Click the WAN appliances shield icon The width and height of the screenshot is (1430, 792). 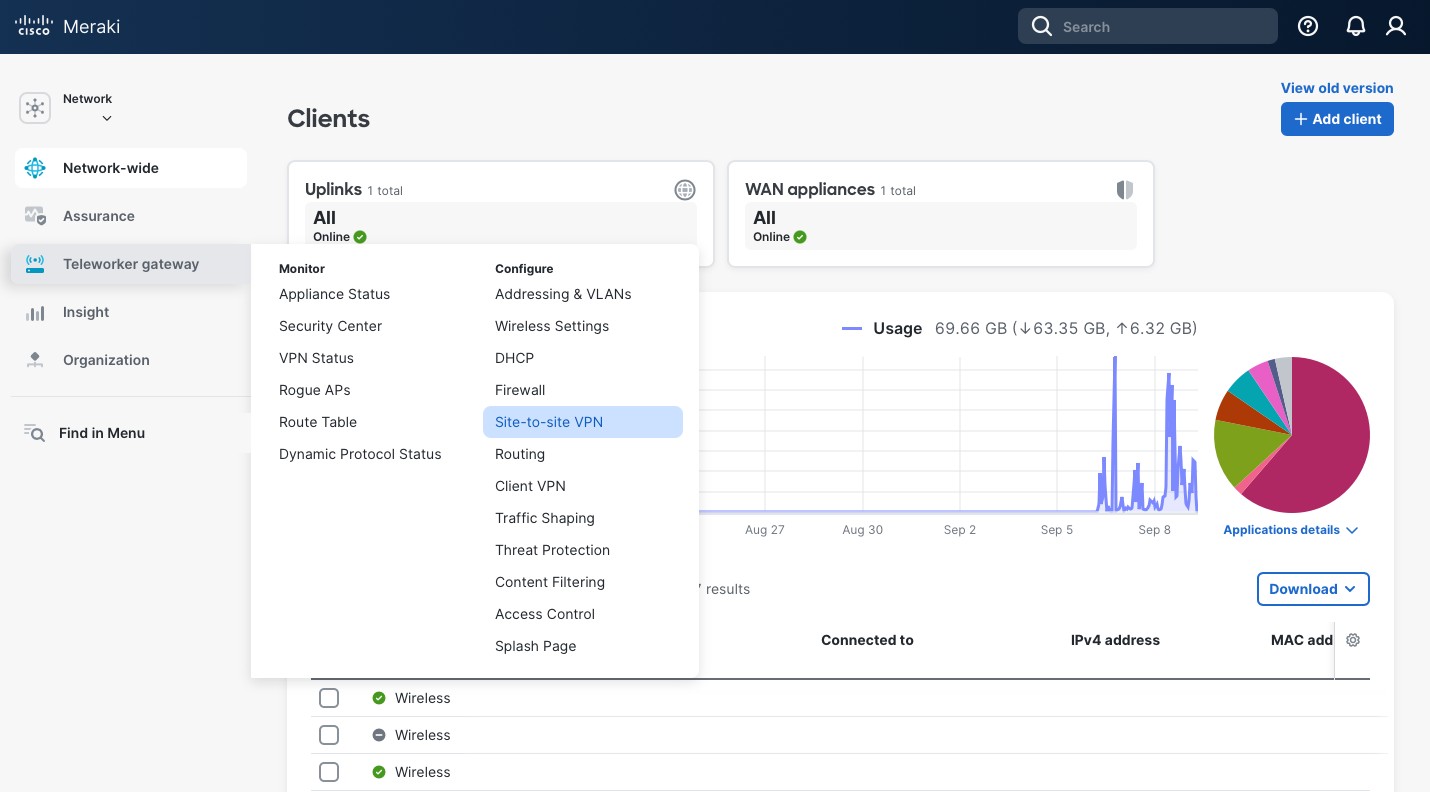[x=1125, y=190]
